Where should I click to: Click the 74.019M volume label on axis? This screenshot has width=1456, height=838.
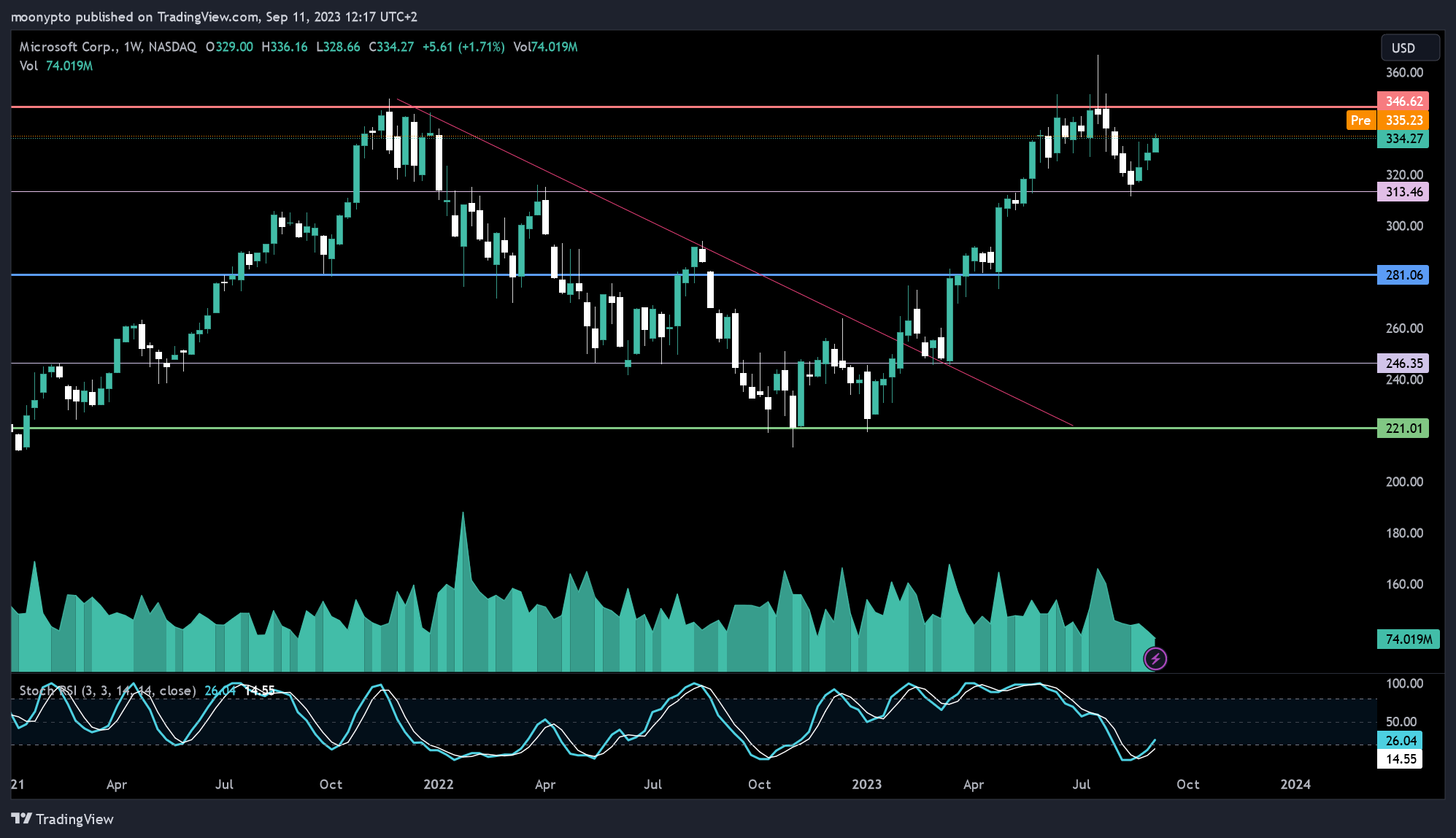[1409, 639]
